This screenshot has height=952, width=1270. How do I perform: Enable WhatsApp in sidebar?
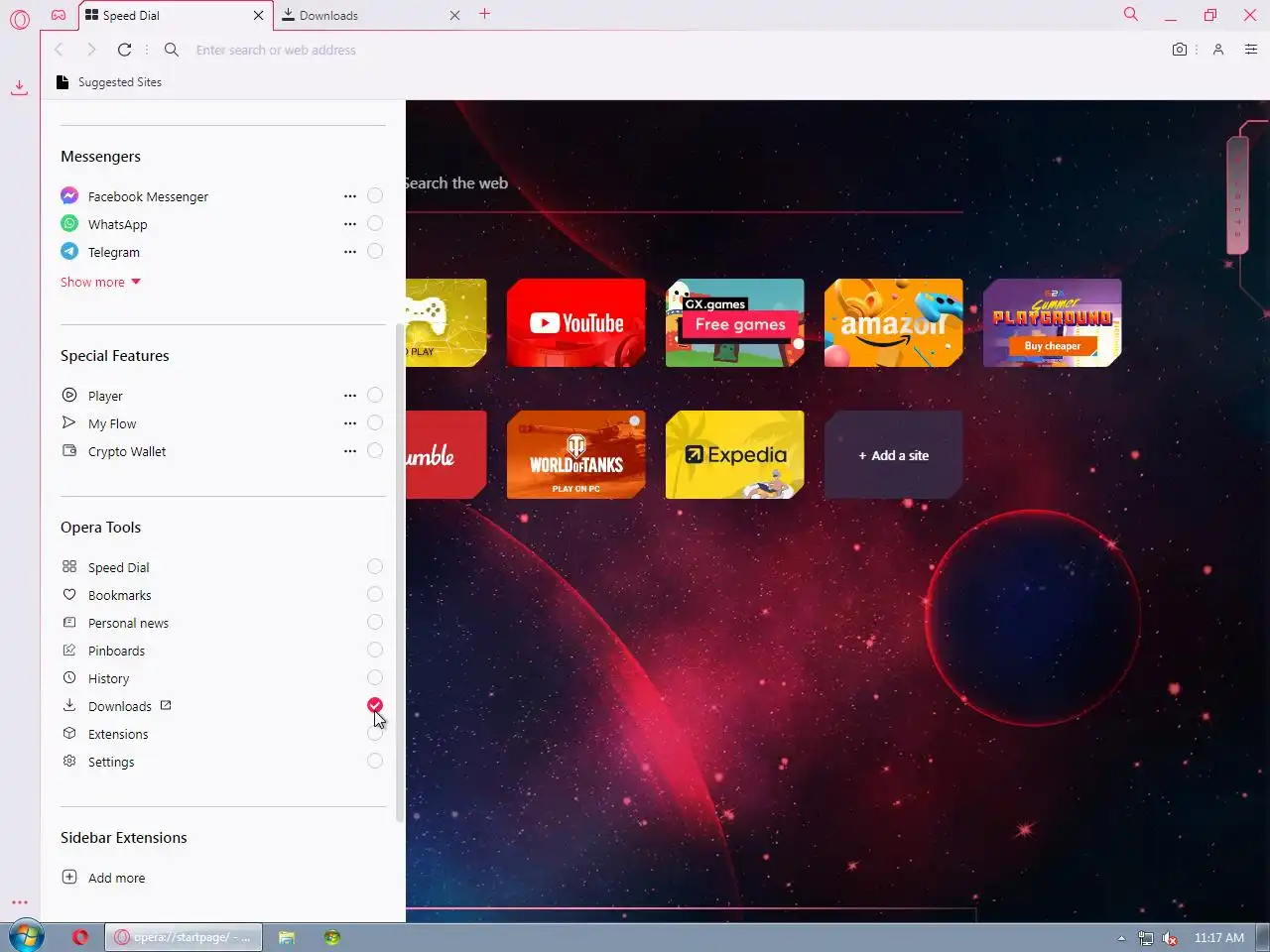pyautogui.click(x=375, y=223)
